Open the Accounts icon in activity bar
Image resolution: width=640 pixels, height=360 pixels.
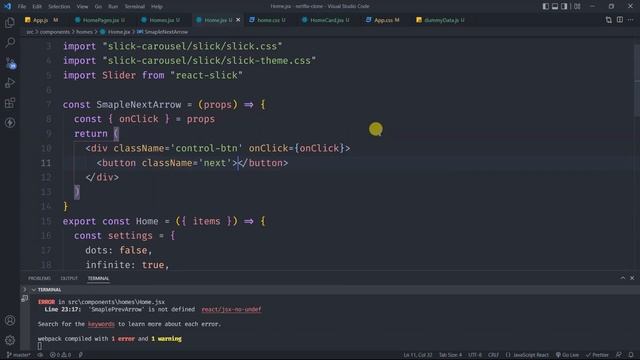tap(10, 320)
